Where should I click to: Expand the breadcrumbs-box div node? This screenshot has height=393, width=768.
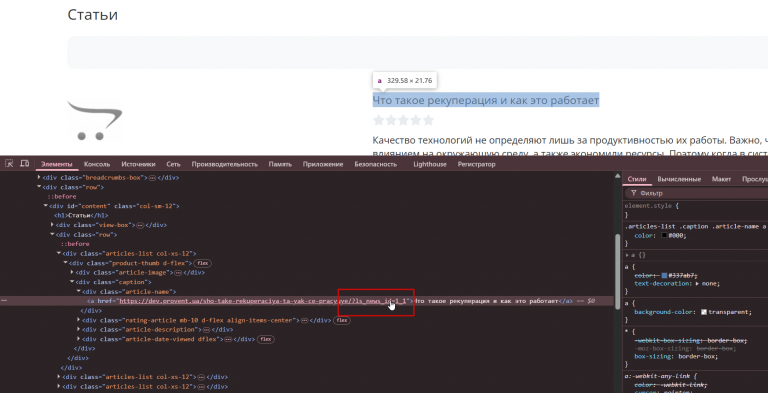39,178
